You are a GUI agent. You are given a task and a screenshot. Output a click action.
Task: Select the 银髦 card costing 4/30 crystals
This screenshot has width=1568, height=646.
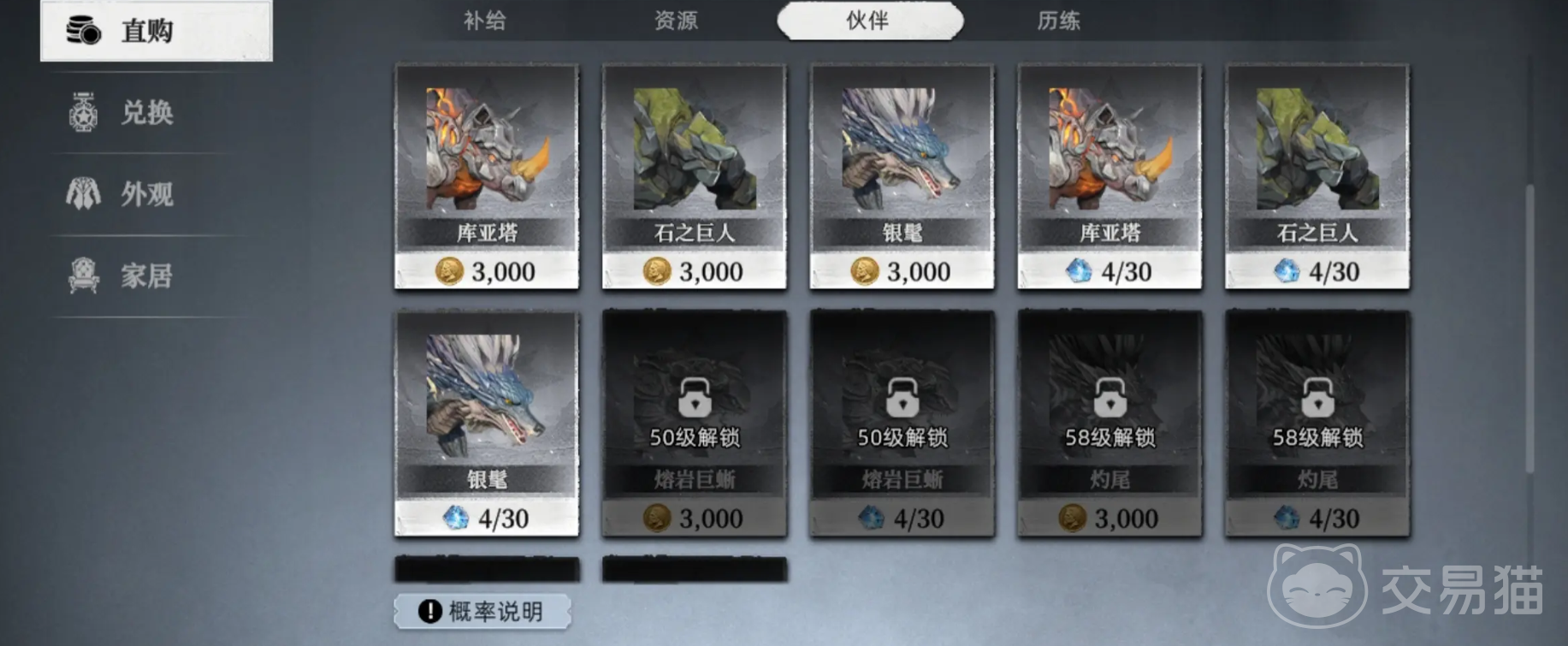click(487, 424)
